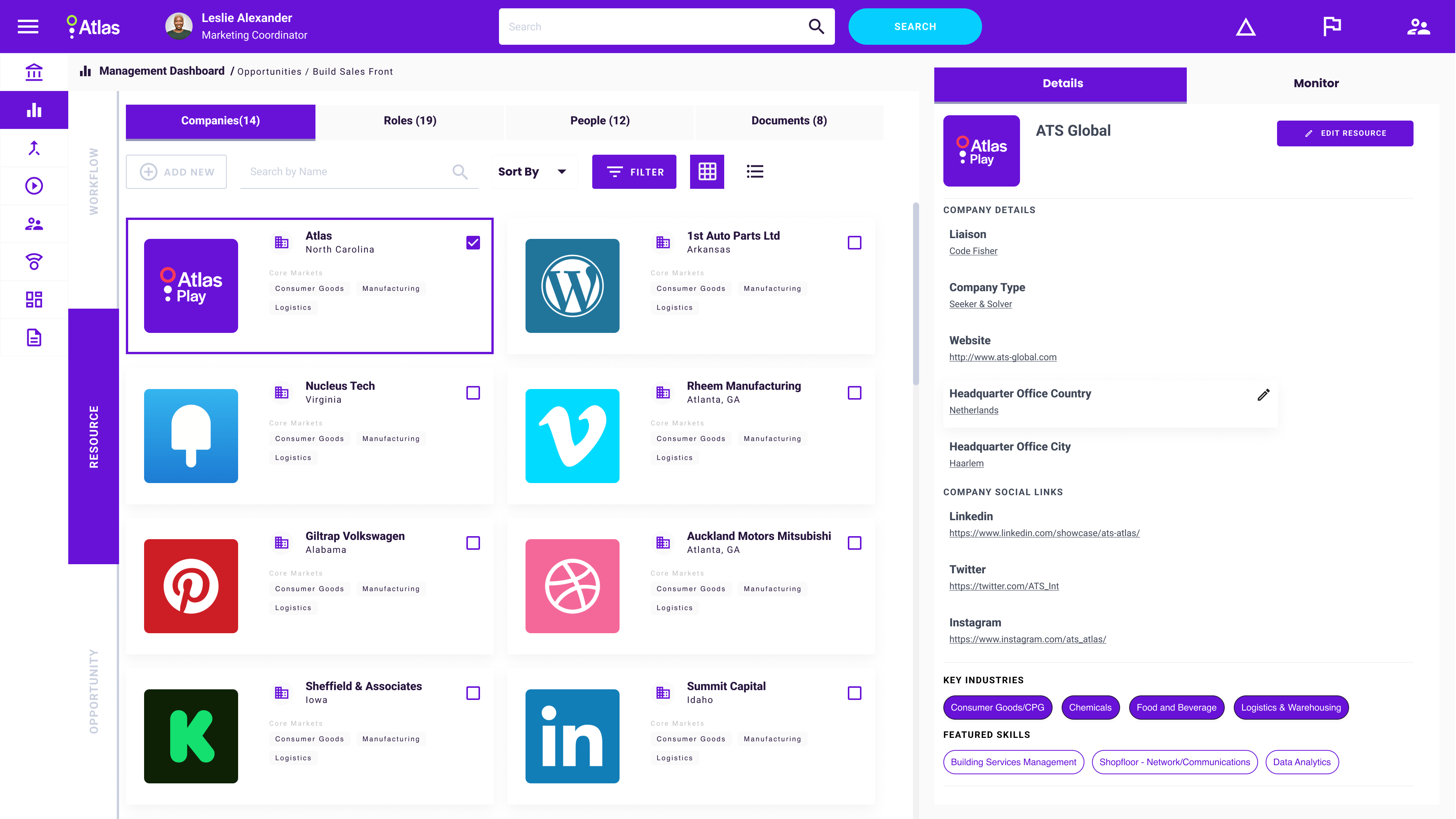Viewport: 1456px width, 819px height.
Task: Open the bank building sidebar icon
Action: click(34, 72)
